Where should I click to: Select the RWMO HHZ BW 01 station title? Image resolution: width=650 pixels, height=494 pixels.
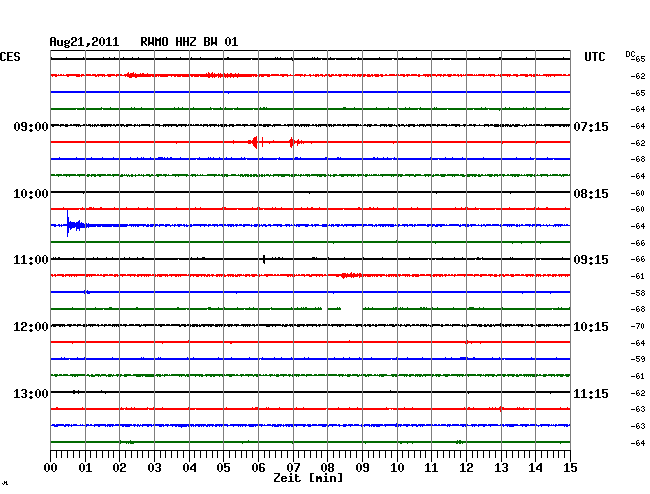point(189,42)
